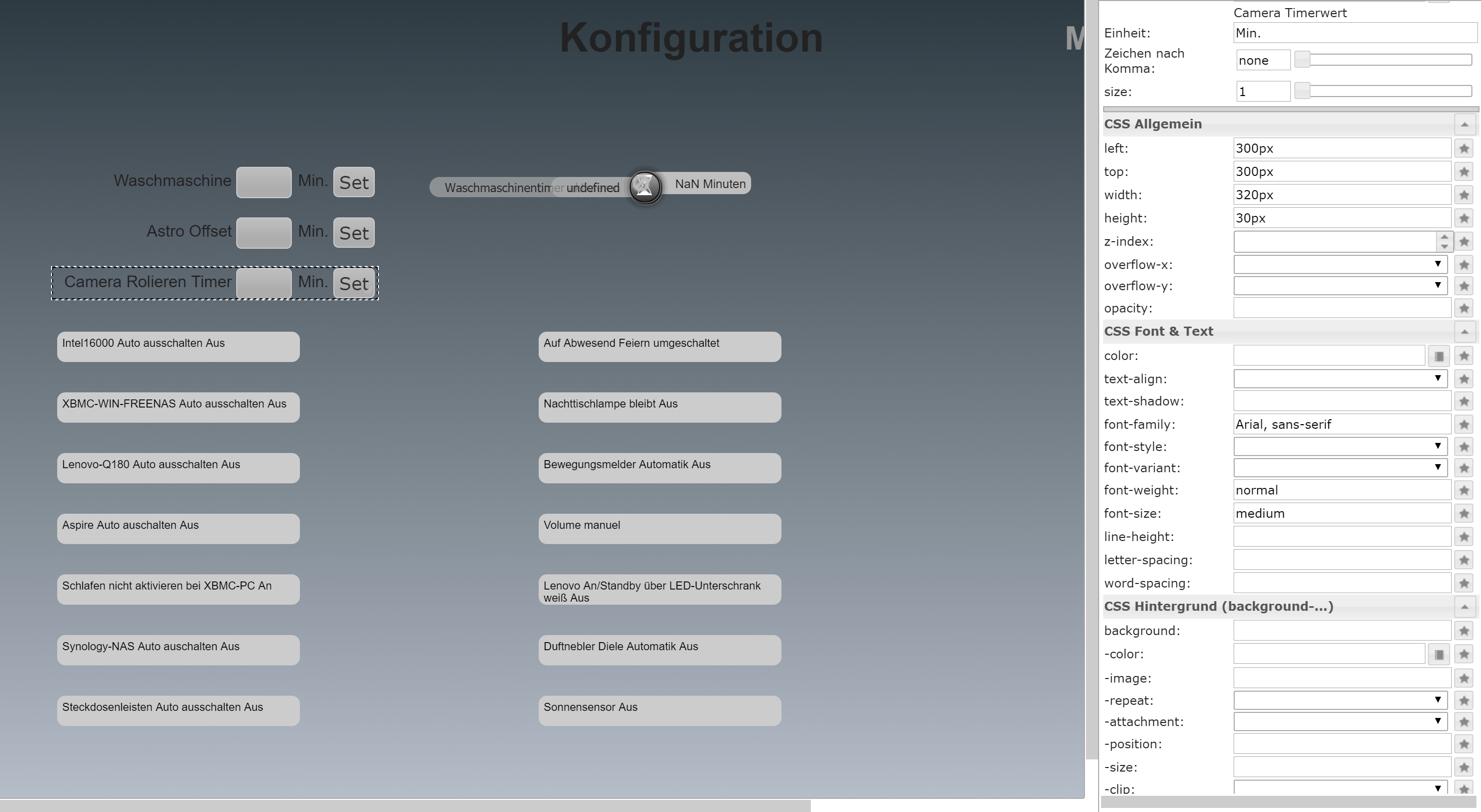Open background -repeat dropdown
The image size is (1481, 812).
click(x=1340, y=701)
